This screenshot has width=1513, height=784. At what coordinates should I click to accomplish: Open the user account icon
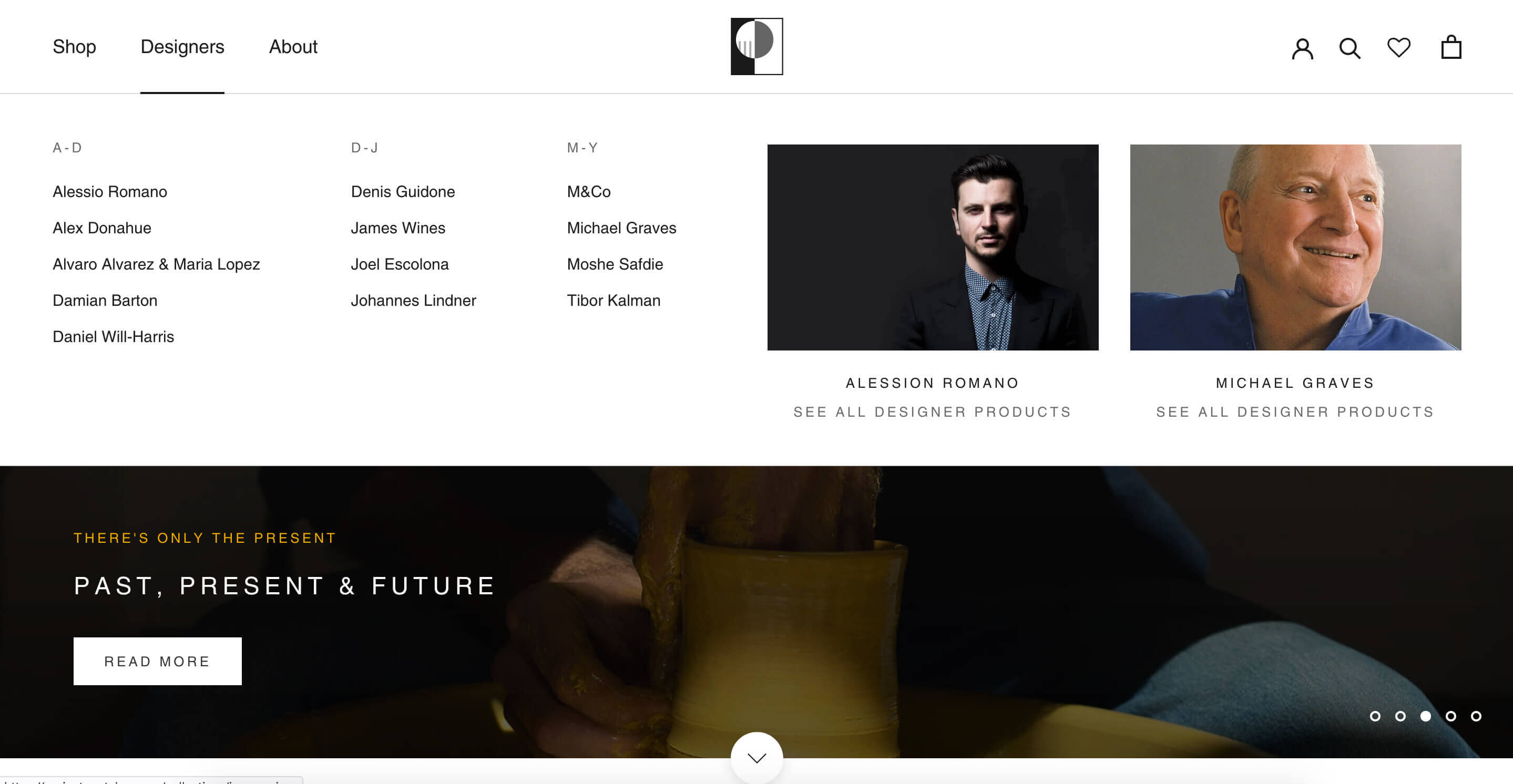tap(1302, 48)
